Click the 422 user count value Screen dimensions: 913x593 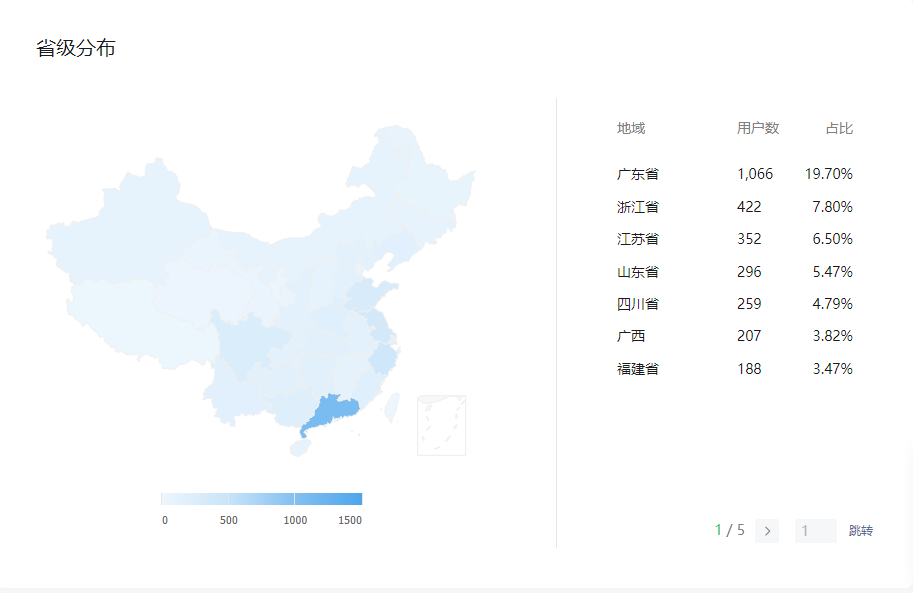(749, 207)
